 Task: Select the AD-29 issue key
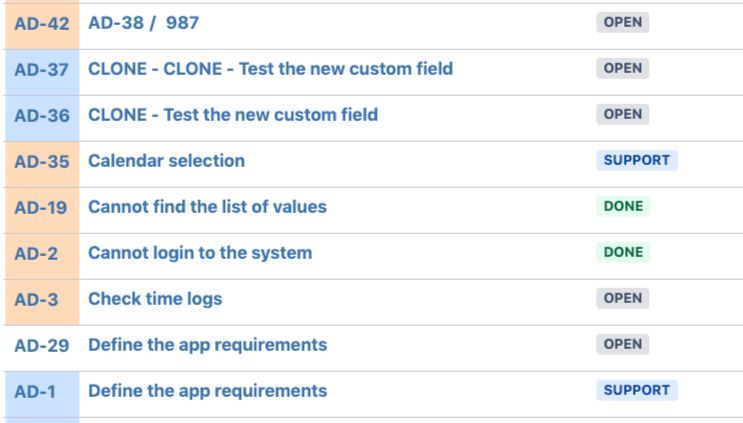tap(42, 345)
